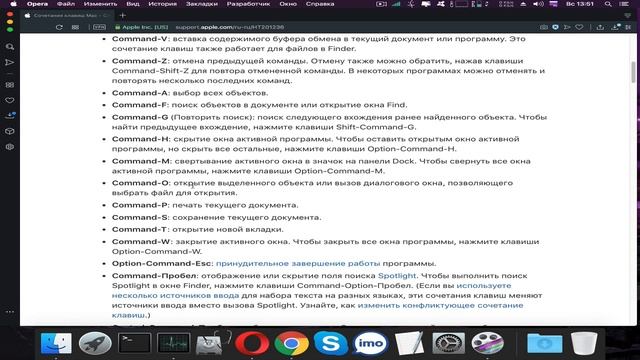Open the search icon in Opera sidebar
Screen dimensions: 640x360
pos(10,47)
